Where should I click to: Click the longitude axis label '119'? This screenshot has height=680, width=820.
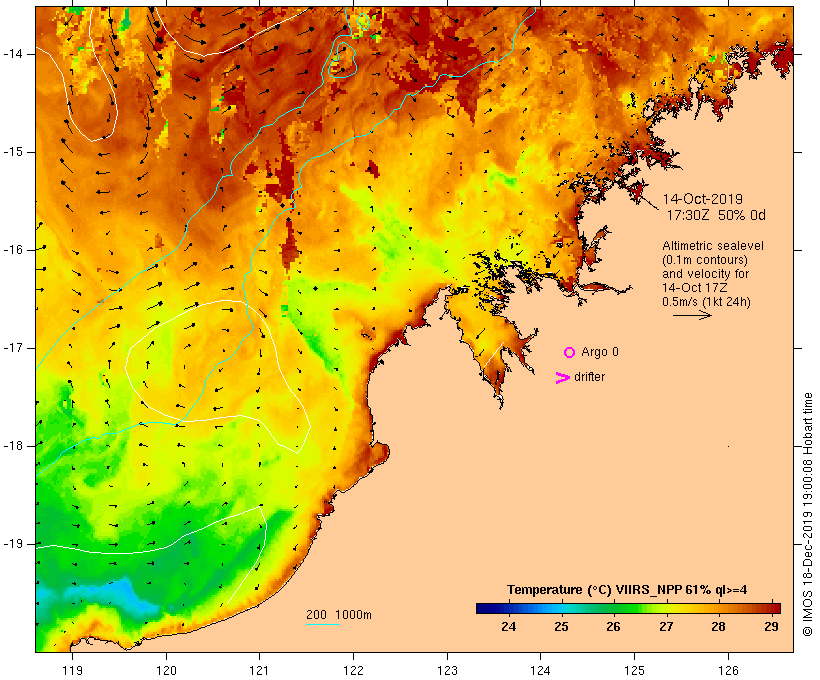(72, 670)
